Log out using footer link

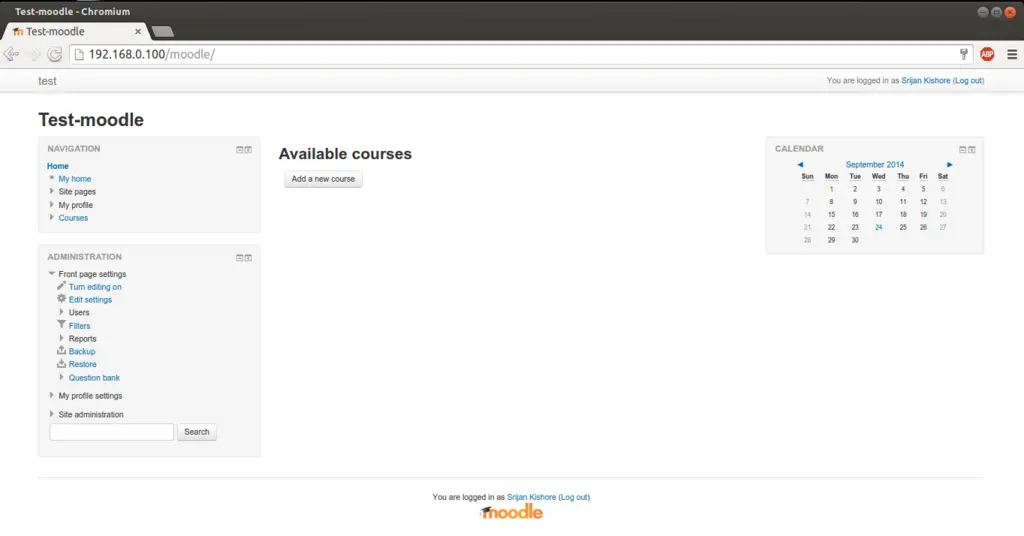574,497
